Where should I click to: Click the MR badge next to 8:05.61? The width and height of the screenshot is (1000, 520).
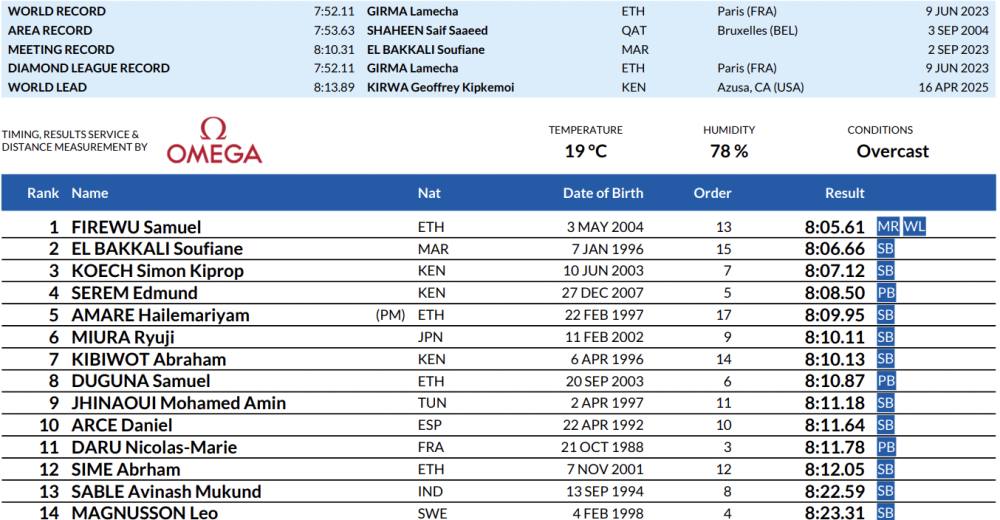click(888, 227)
